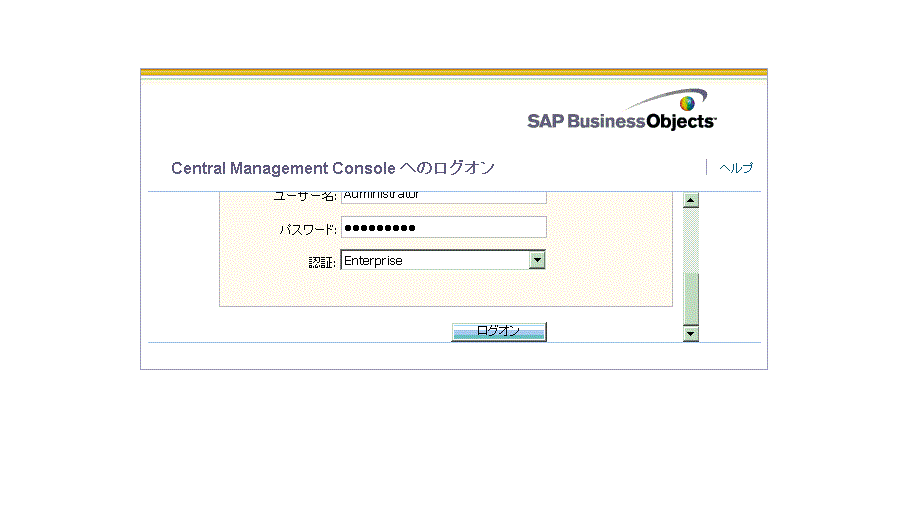
Task: Click the SAP BusinessObjects logo
Action: [x=622, y=110]
